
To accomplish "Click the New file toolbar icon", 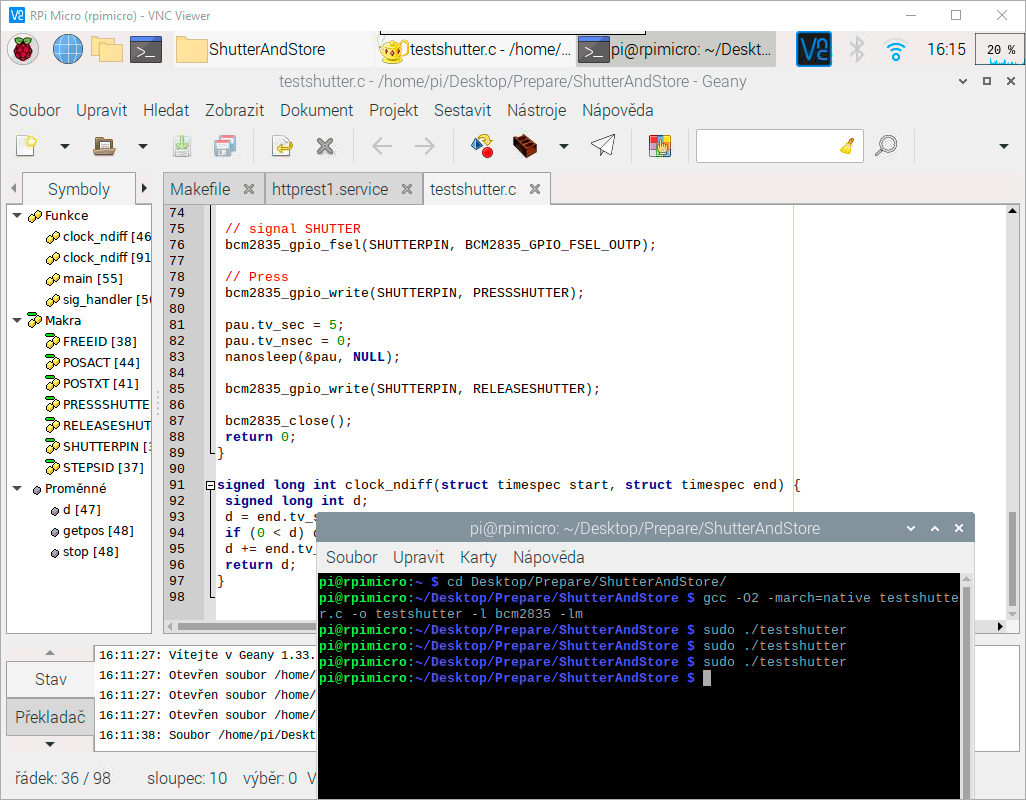I will (x=25, y=146).
